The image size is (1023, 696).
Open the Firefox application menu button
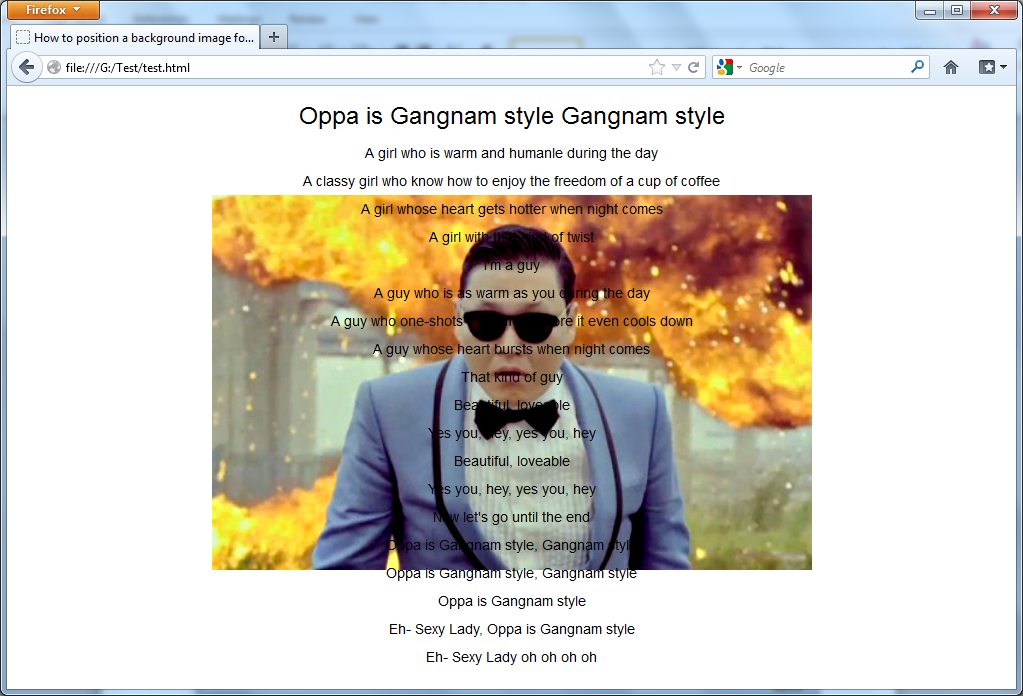point(53,10)
